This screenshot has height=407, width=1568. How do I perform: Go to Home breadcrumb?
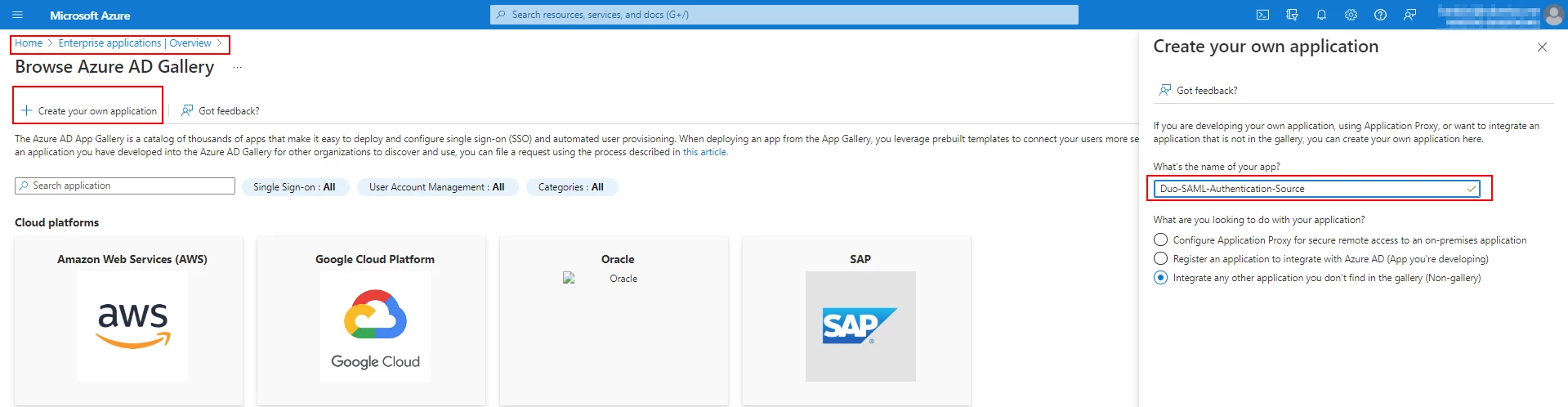(x=29, y=43)
